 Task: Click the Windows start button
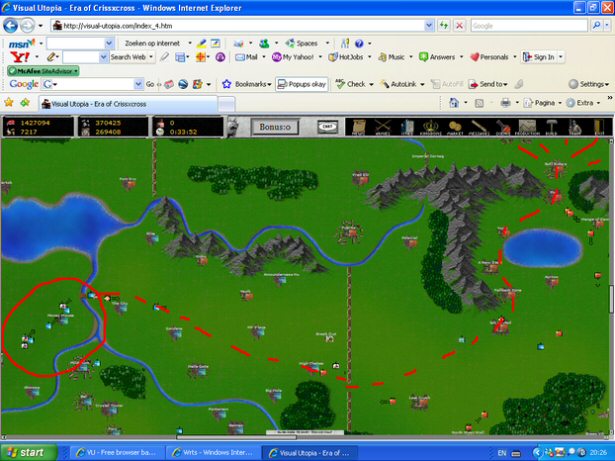coord(28,452)
